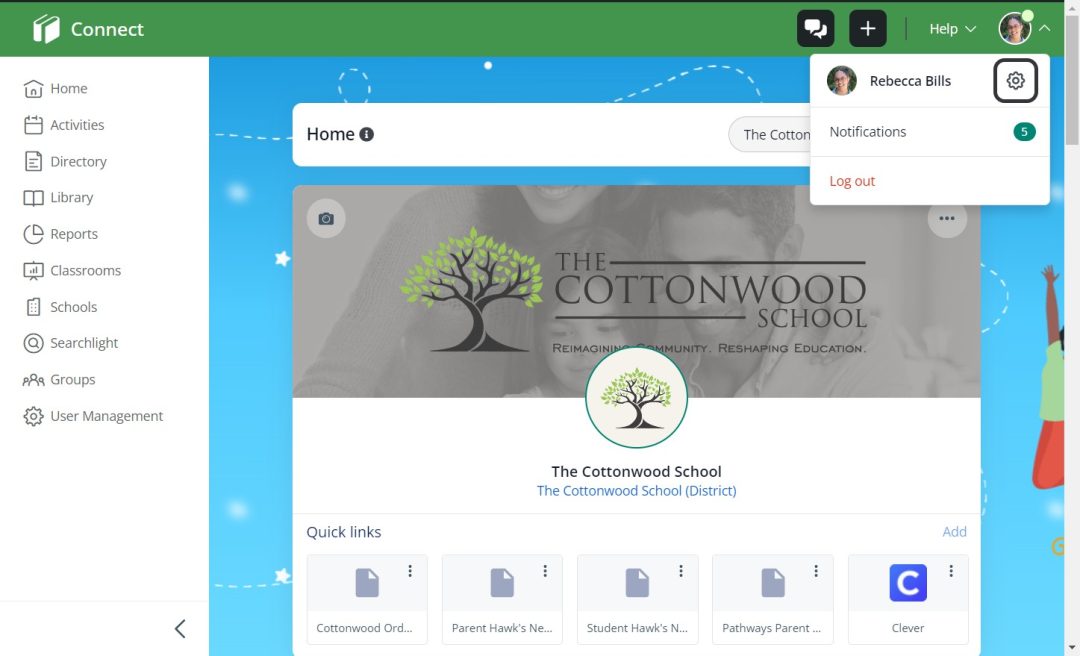Collapse the left sidebar

[x=180, y=628]
